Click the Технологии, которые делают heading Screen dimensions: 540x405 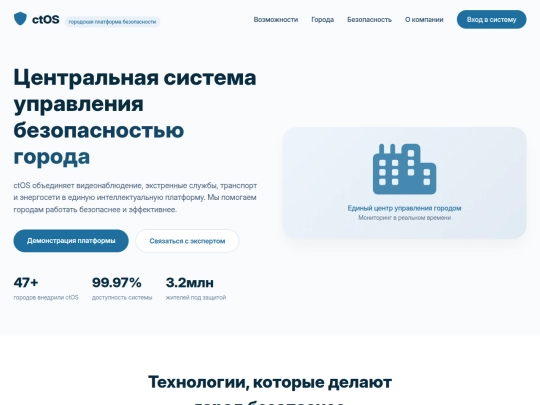coord(270,382)
